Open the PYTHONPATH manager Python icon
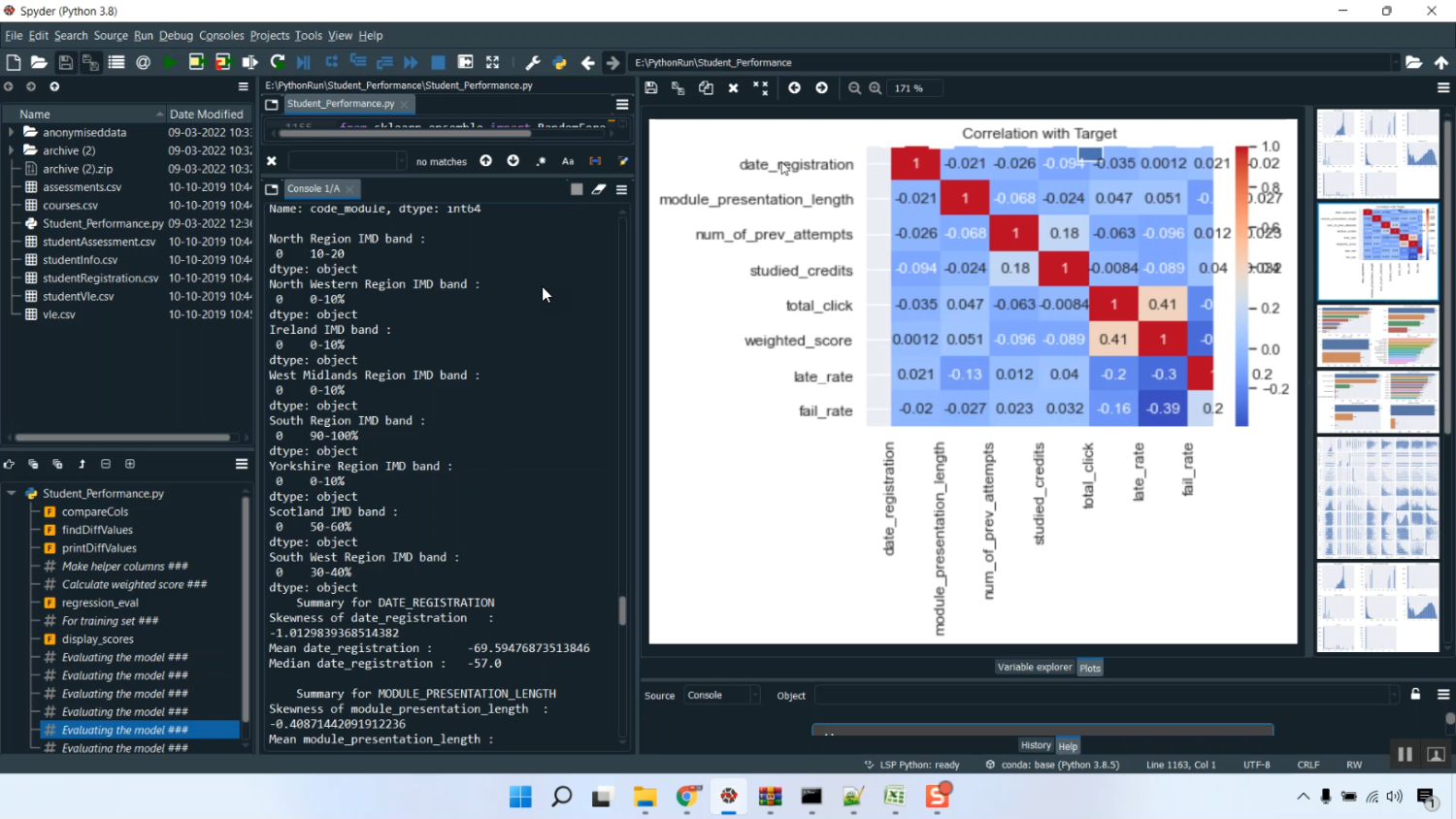 [560, 62]
